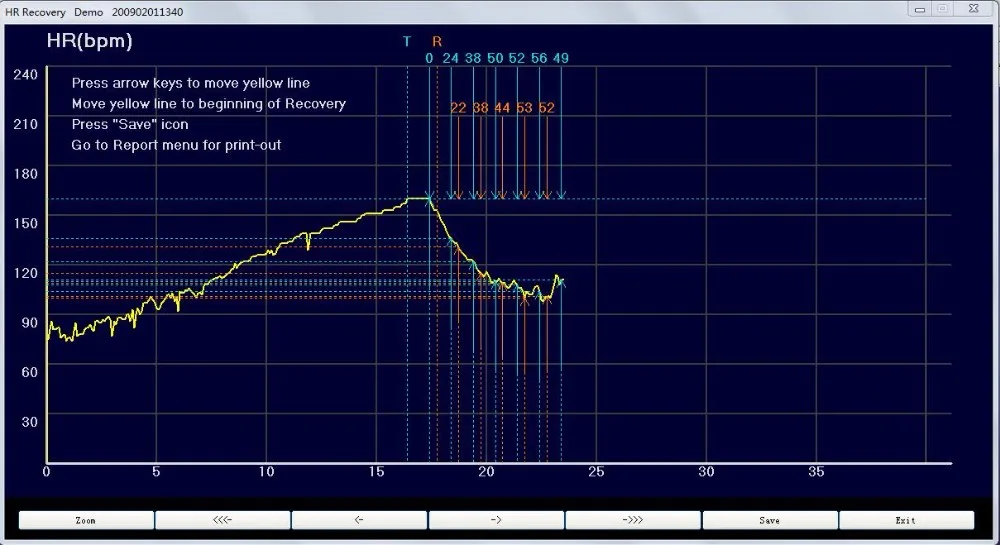The width and height of the screenshot is (1000, 545).
Task: Maximize the HR Recovery window
Action: click(x=942, y=8)
